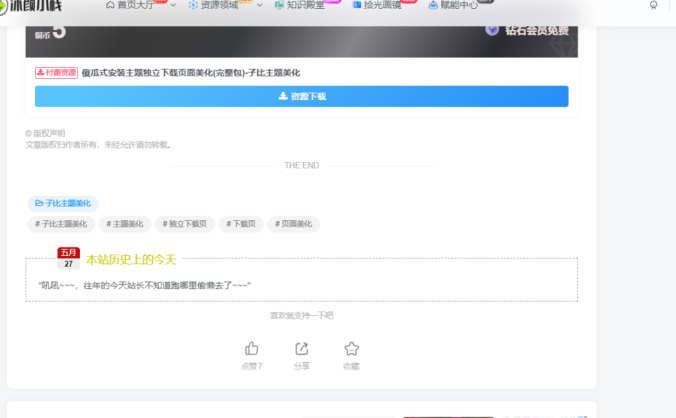Click the thumbs-up 点赞 icon
This screenshot has height=418, width=676.
click(x=251, y=348)
